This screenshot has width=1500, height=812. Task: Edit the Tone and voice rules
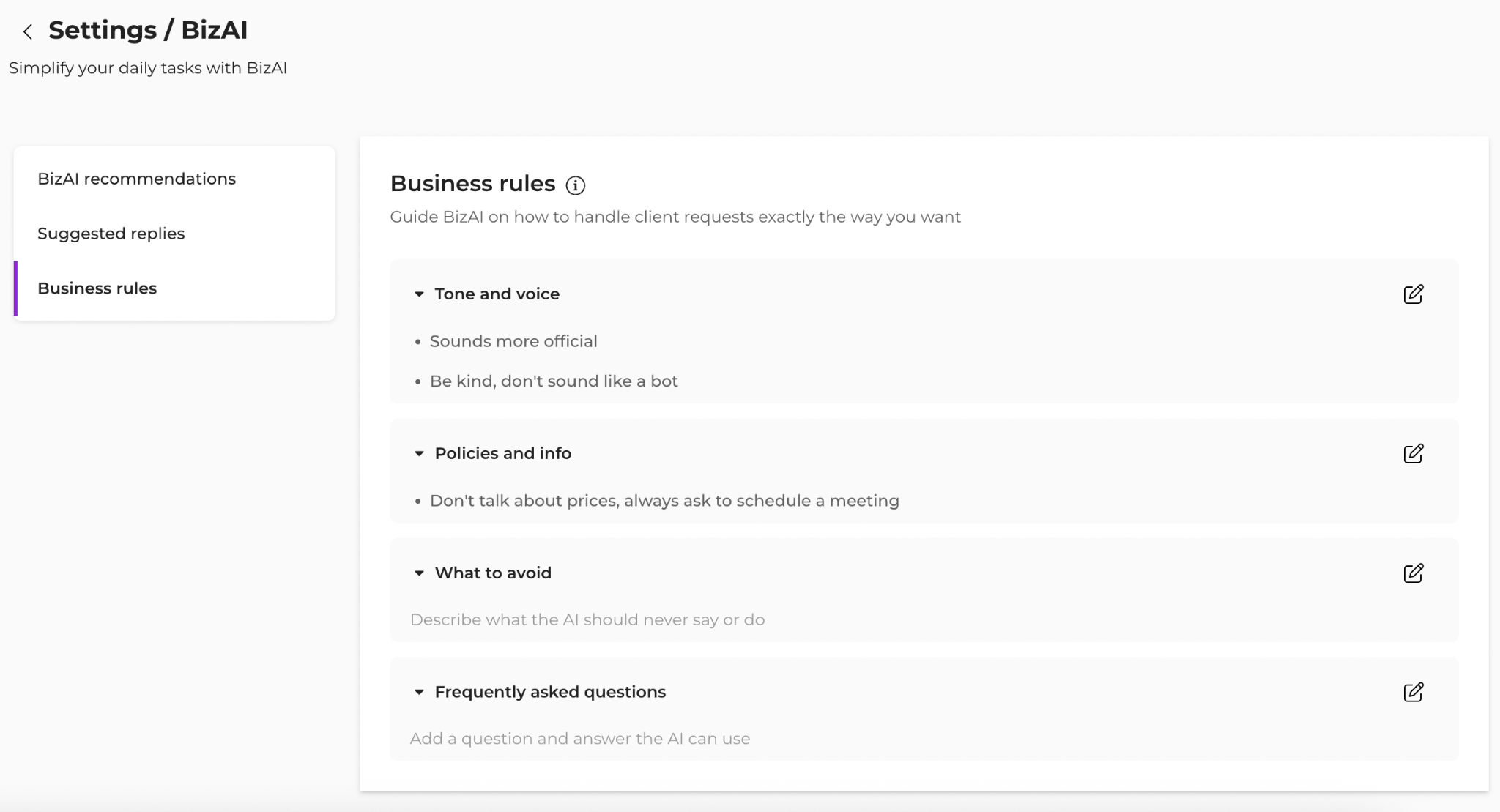pos(1414,294)
